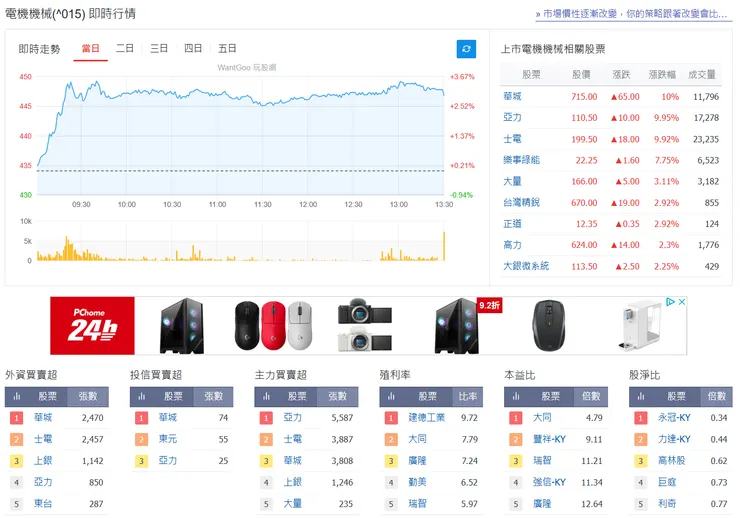Sort by 漲跌幅 column header
Image resolution: width=740 pixels, height=518 pixels.
pos(662,75)
